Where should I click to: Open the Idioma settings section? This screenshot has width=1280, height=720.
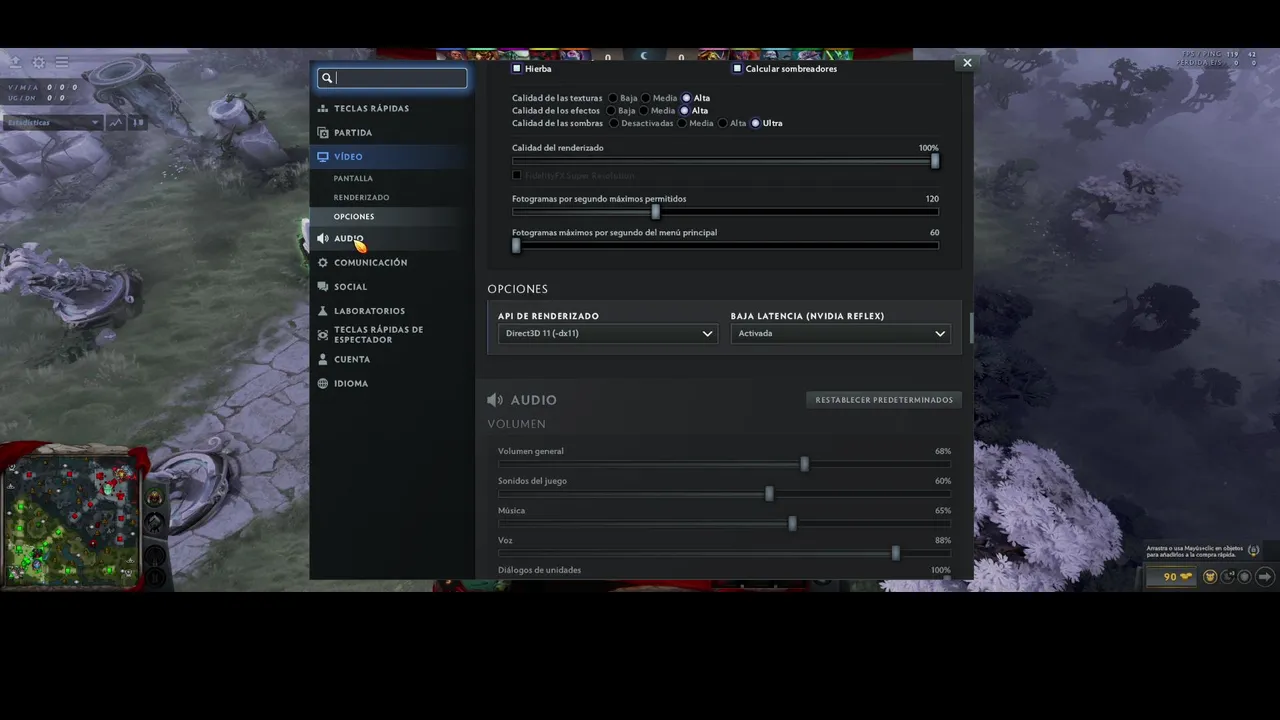pyautogui.click(x=351, y=383)
